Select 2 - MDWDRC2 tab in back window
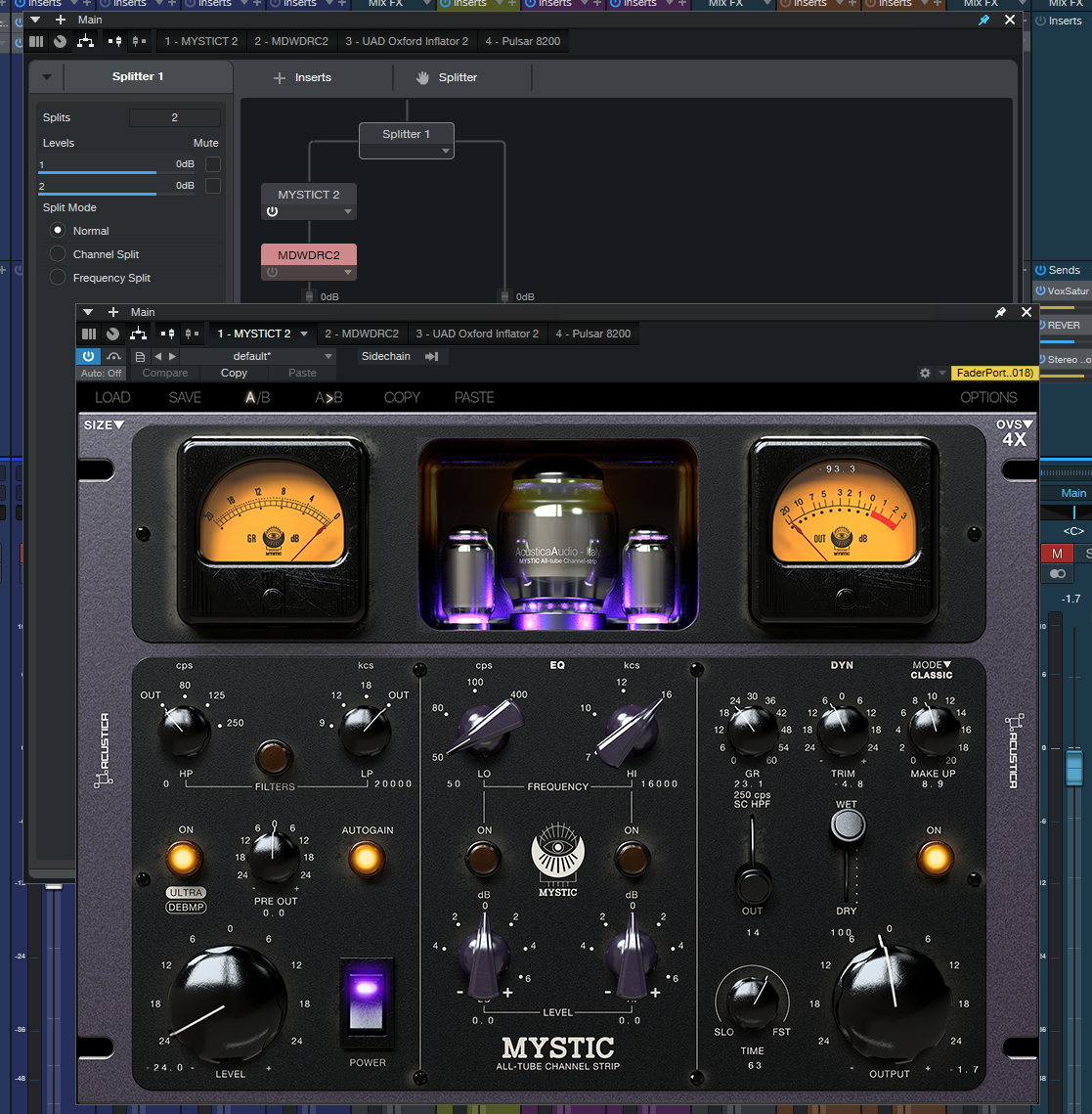Screen dimensions: 1092x1114 [291, 41]
